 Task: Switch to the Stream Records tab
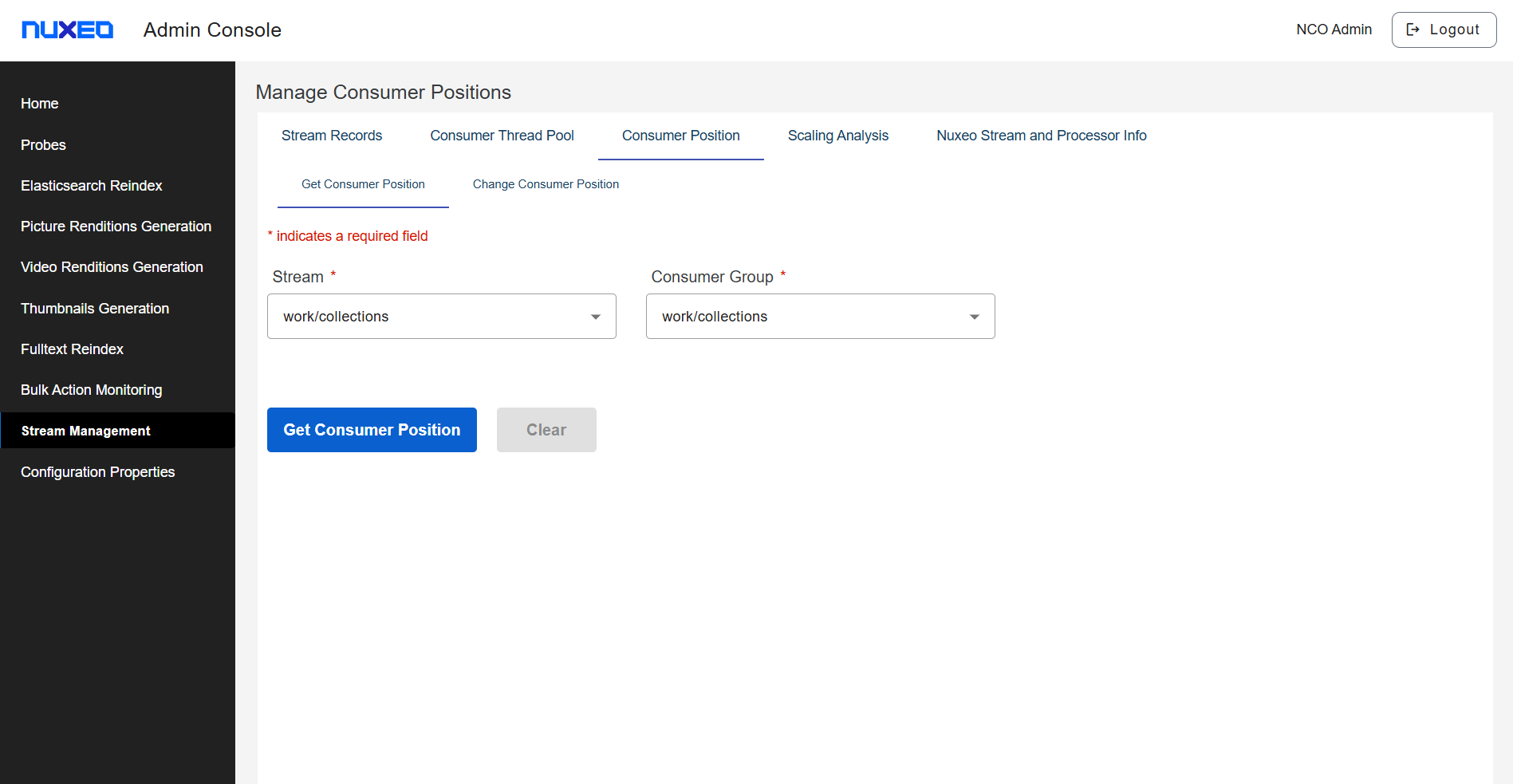click(x=331, y=136)
